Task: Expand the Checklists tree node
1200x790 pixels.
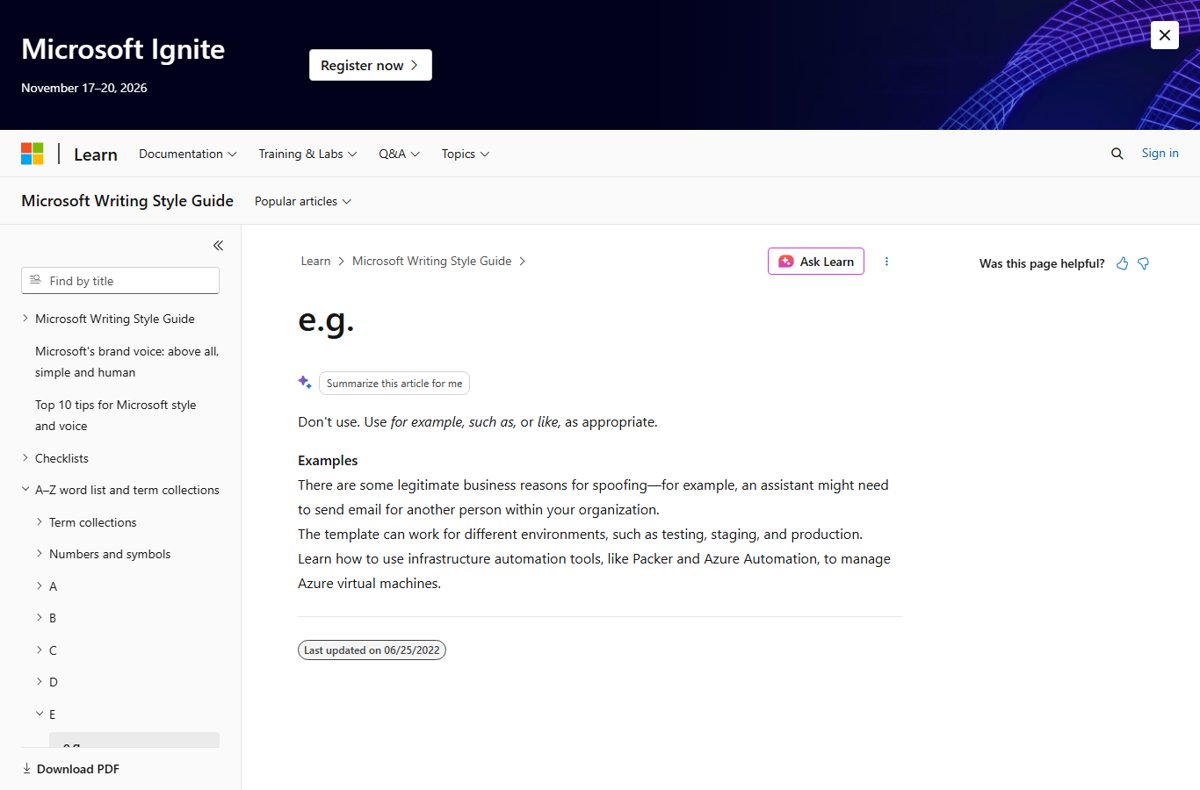Action: 26,458
